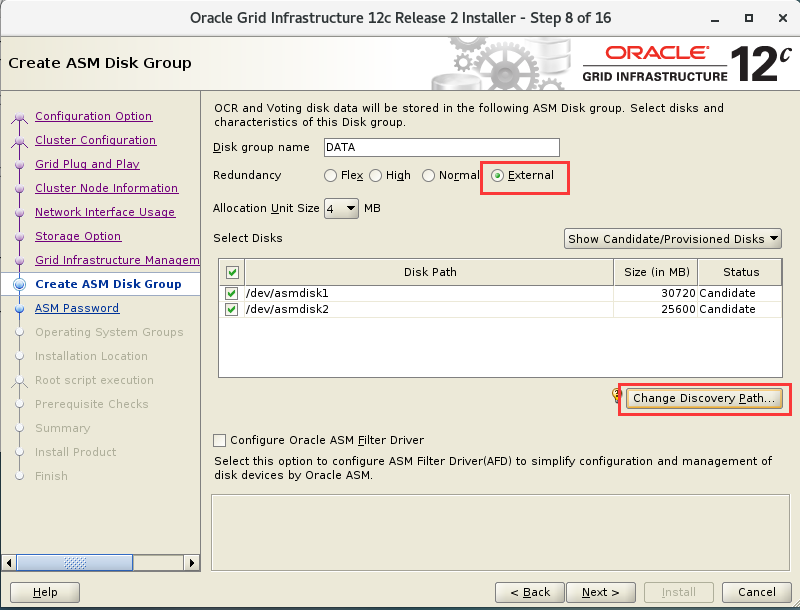This screenshot has width=800, height=610.
Task: Click left arrow of sidebar scrollbar
Action: [x=9, y=563]
